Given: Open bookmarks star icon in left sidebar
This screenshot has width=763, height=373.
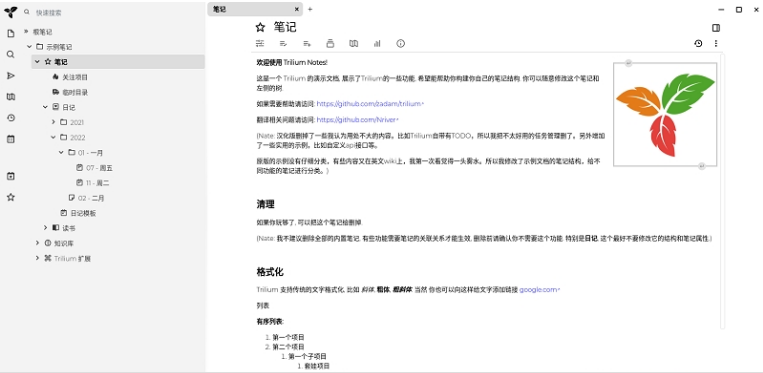Looking at the screenshot, I should click(11, 197).
